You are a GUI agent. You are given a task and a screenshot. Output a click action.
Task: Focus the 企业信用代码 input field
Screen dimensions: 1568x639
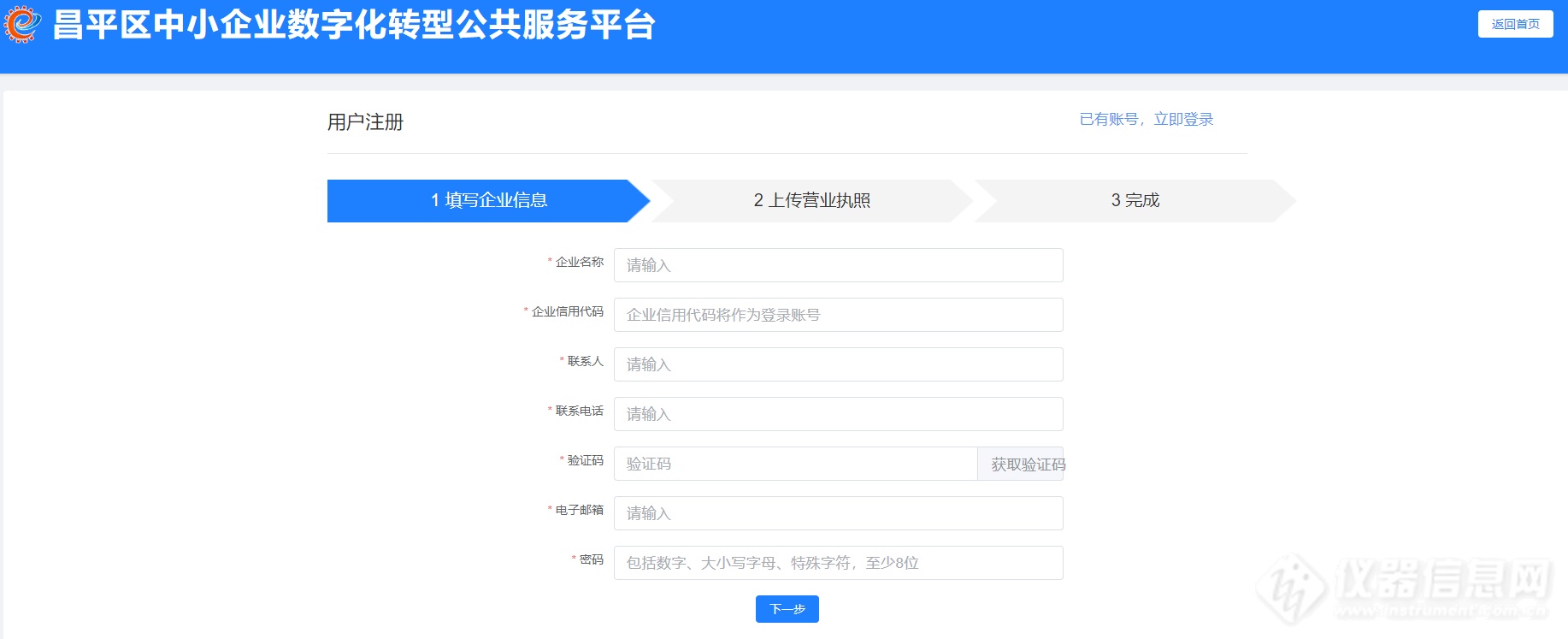pos(839,315)
